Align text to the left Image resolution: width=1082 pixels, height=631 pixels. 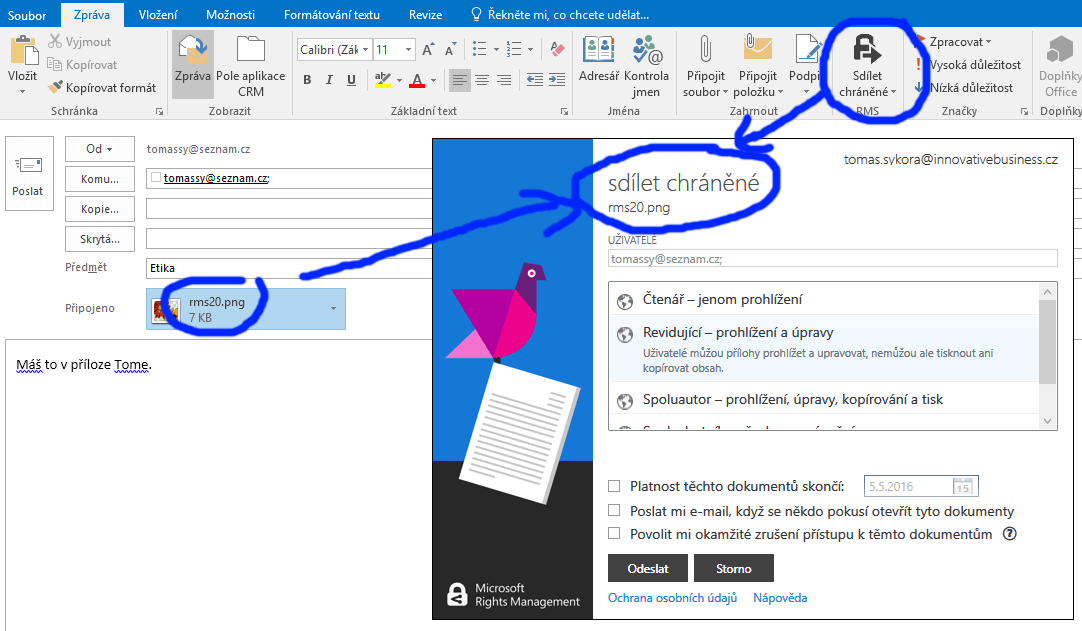pos(459,80)
